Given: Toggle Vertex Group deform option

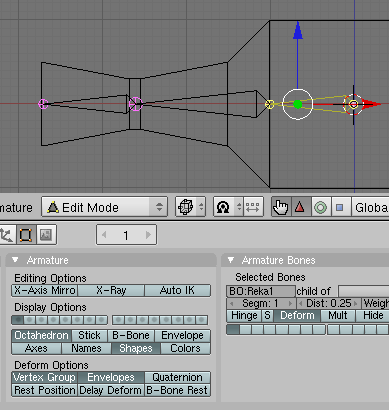Looking at the screenshot, I should pos(45,377).
